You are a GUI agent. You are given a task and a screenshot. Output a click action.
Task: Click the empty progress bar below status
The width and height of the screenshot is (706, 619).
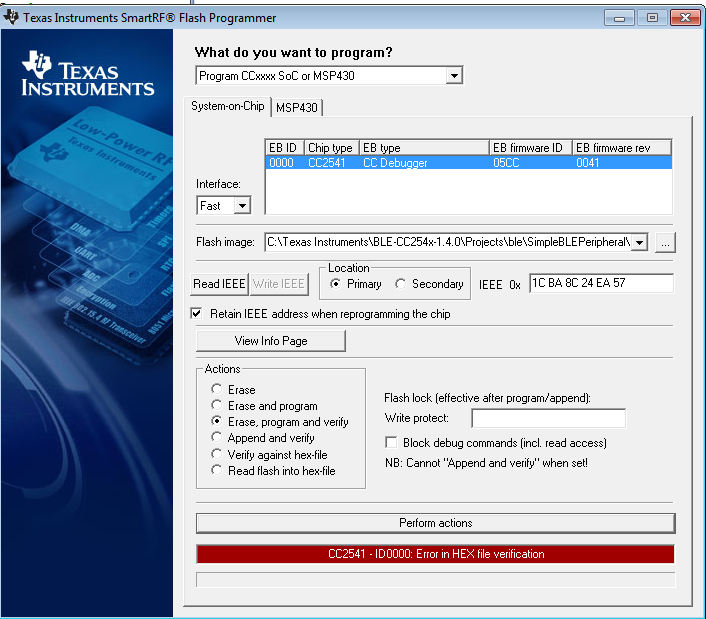[436, 580]
